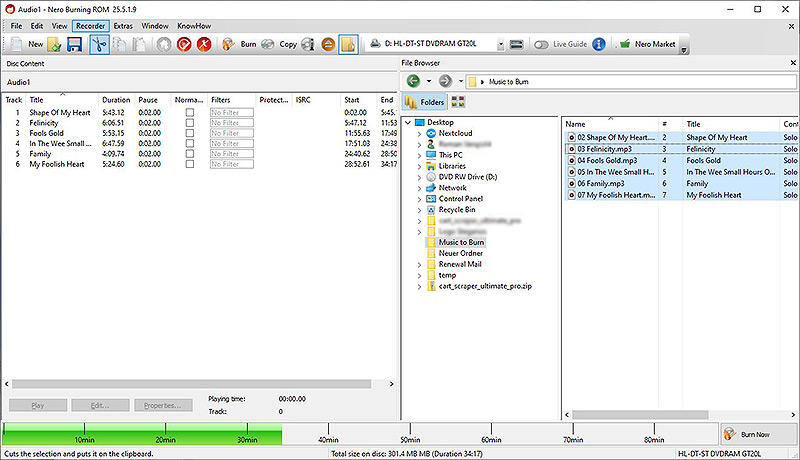
Task: Enable Normalize checkbox for In The Wee Small
Action: click(190, 143)
